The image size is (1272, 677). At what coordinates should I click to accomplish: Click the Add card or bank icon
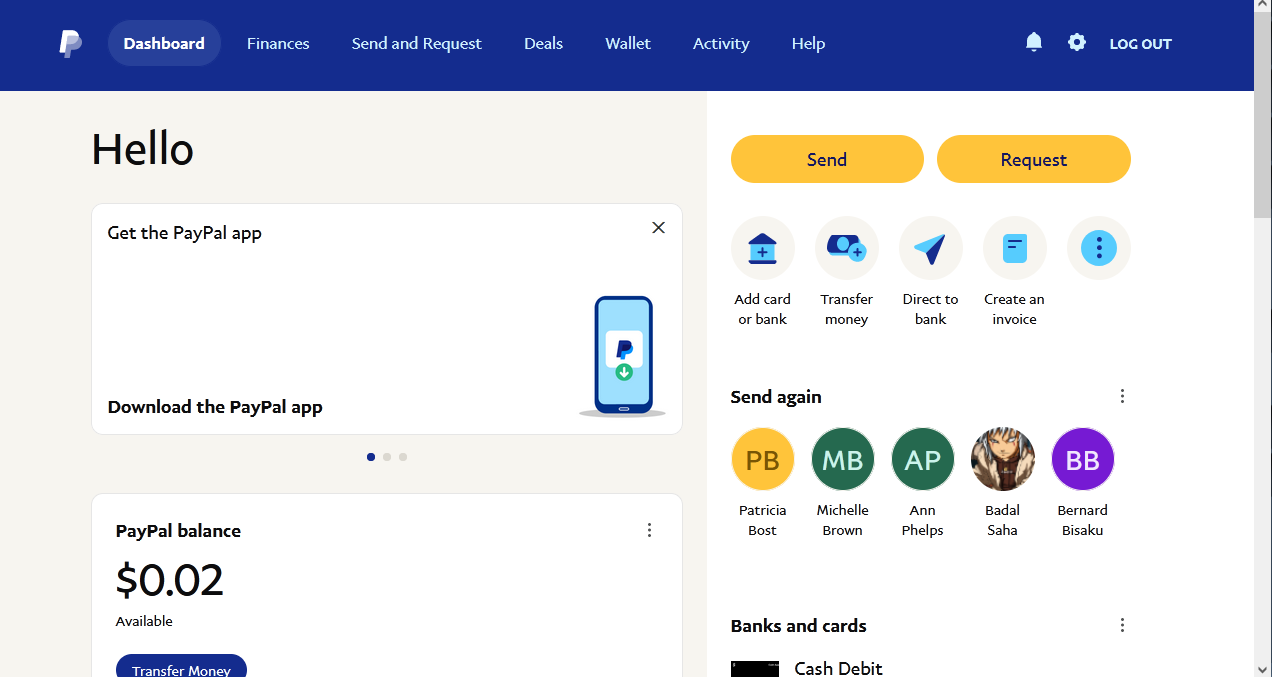763,248
